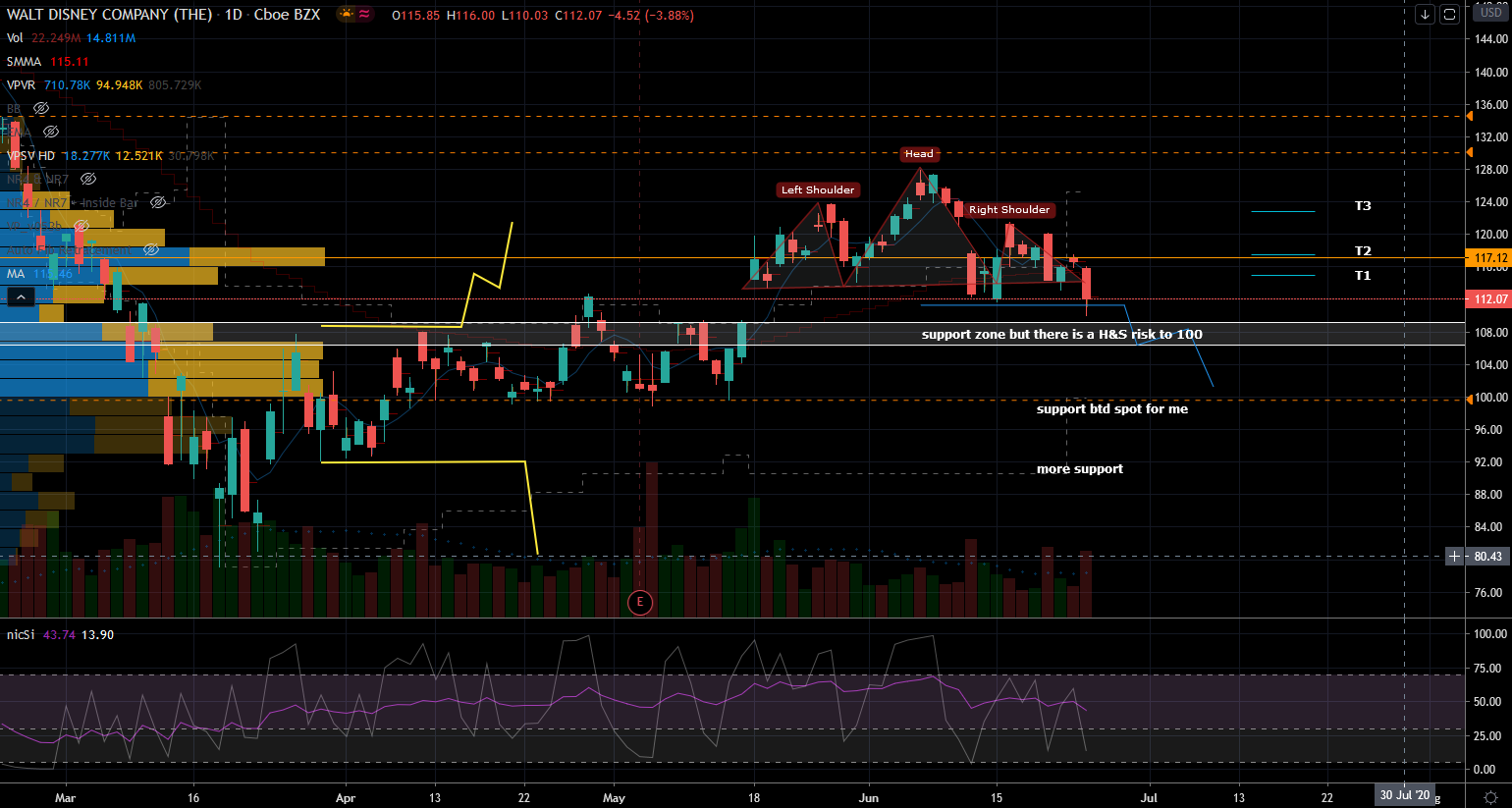The height and width of the screenshot is (808, 1512).
Task: Select the VPVR indicator legend
Action: click(23, 85)
